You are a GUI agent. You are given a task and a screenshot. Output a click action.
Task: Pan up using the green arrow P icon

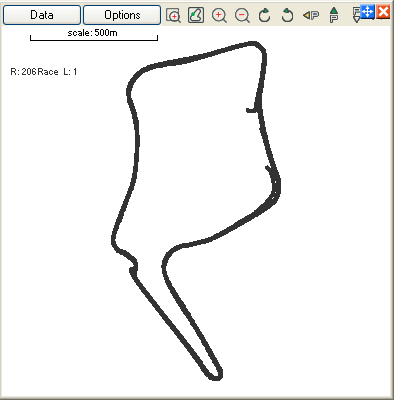pos(334,15)
